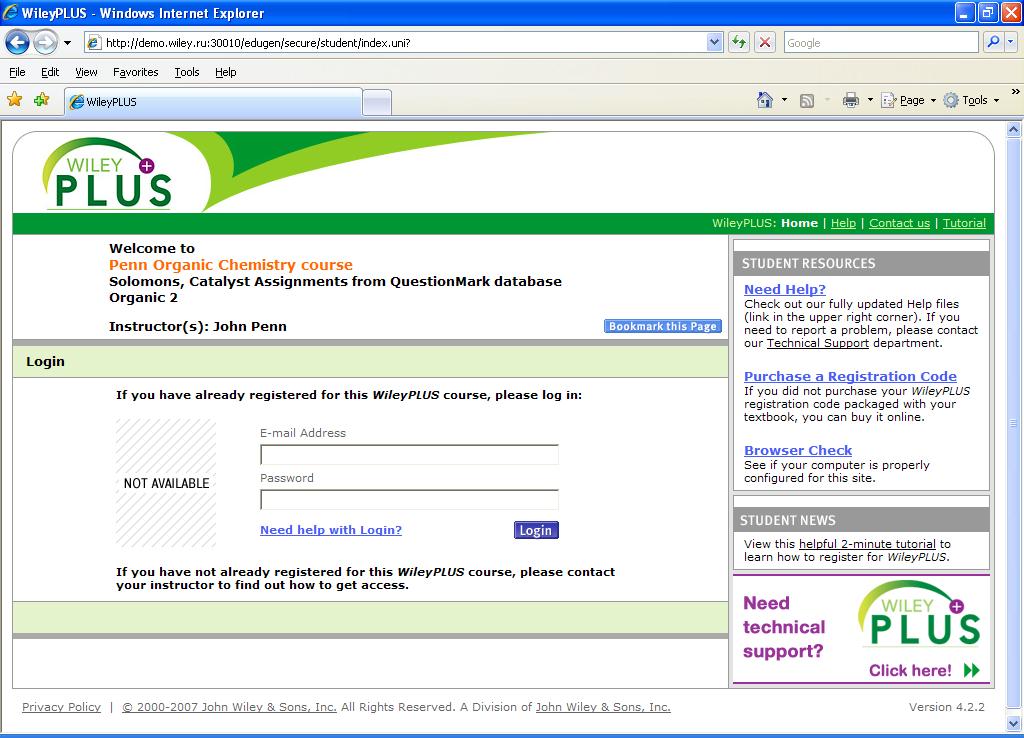The height and width of the screenshot is (738, 1024).
Task: Select the WileyPLUS browser tab
Action: [214, 102]
